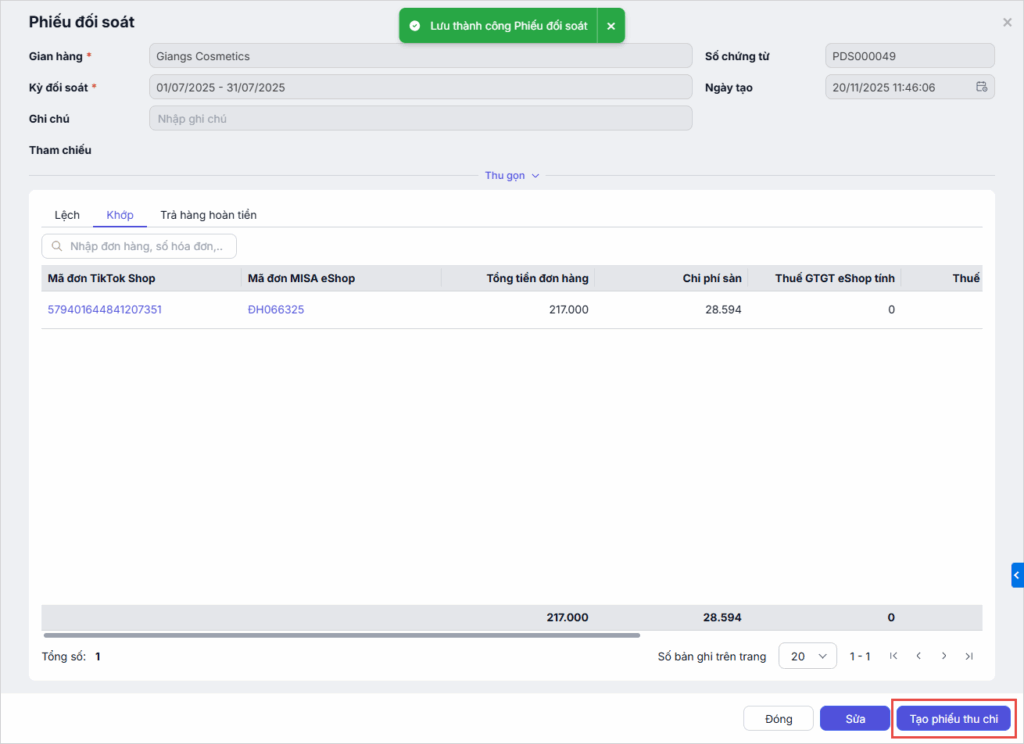The image size is (1024, 744).
Task: Click Tạo phiếu thu chi button
Action: [954, 719]
